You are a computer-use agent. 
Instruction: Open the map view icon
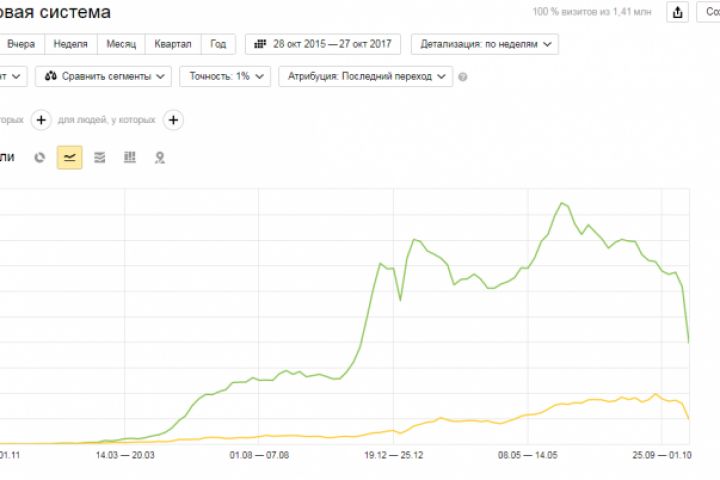click(x=160, y=158)
